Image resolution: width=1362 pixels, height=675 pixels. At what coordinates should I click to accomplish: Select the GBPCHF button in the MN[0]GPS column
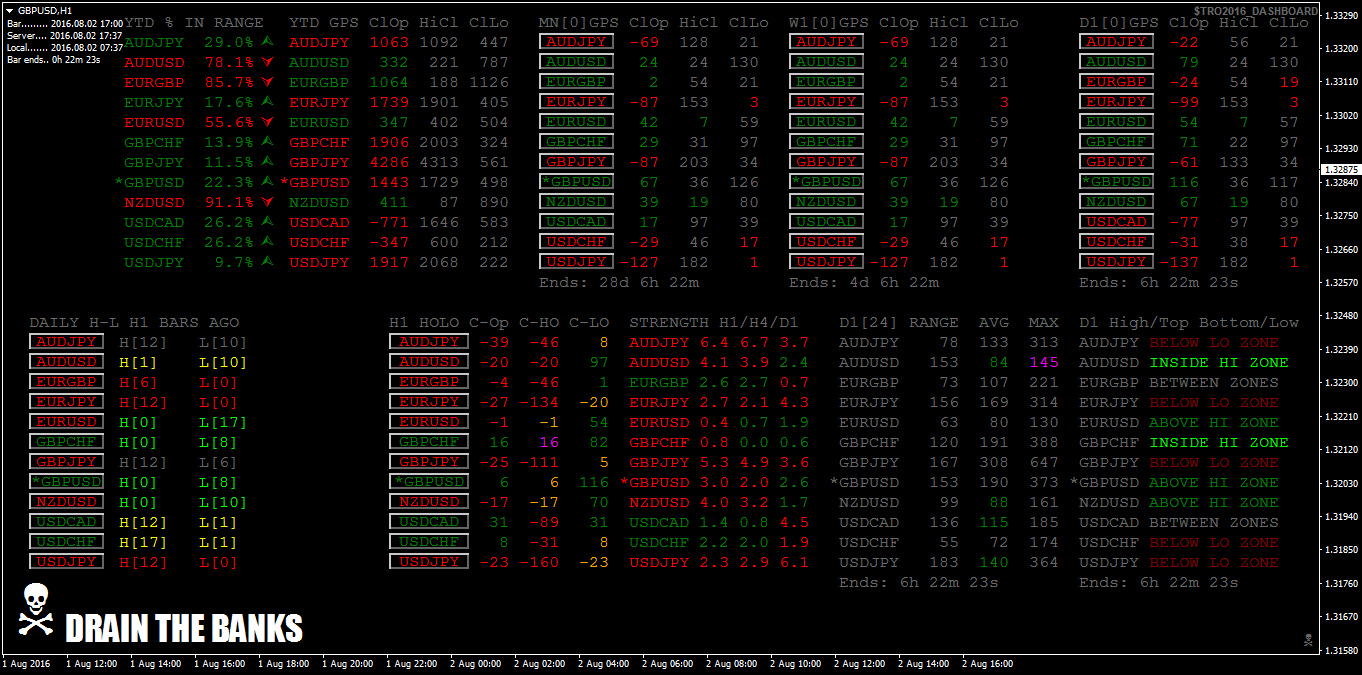tap(576, 142)
